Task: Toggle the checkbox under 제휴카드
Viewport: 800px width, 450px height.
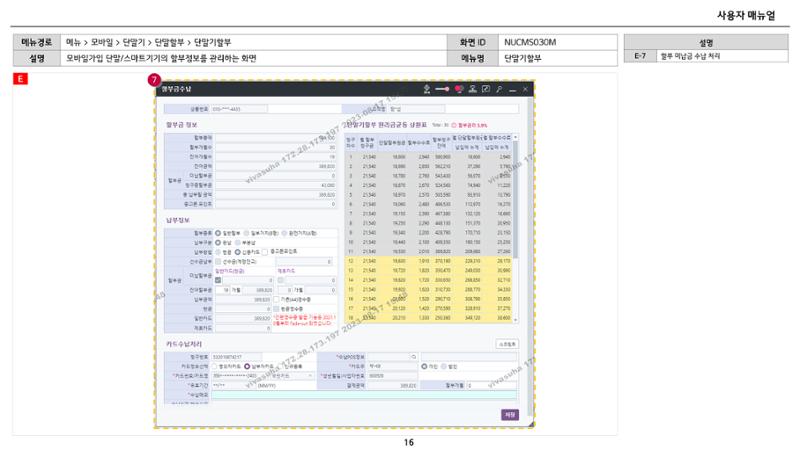Action: tap(280, 280)
